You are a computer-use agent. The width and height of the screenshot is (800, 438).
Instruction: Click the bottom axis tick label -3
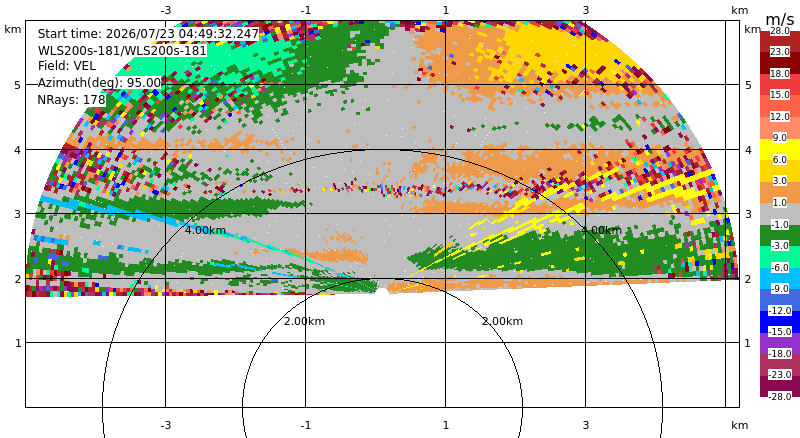click(x=165, y=425)
